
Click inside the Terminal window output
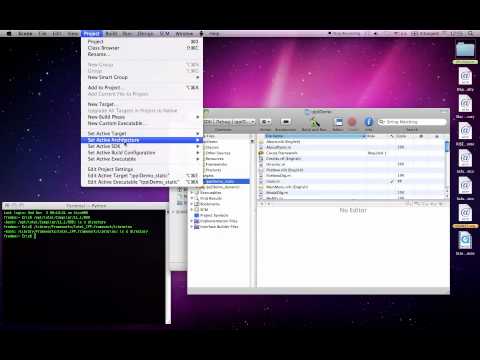(83, 267)
